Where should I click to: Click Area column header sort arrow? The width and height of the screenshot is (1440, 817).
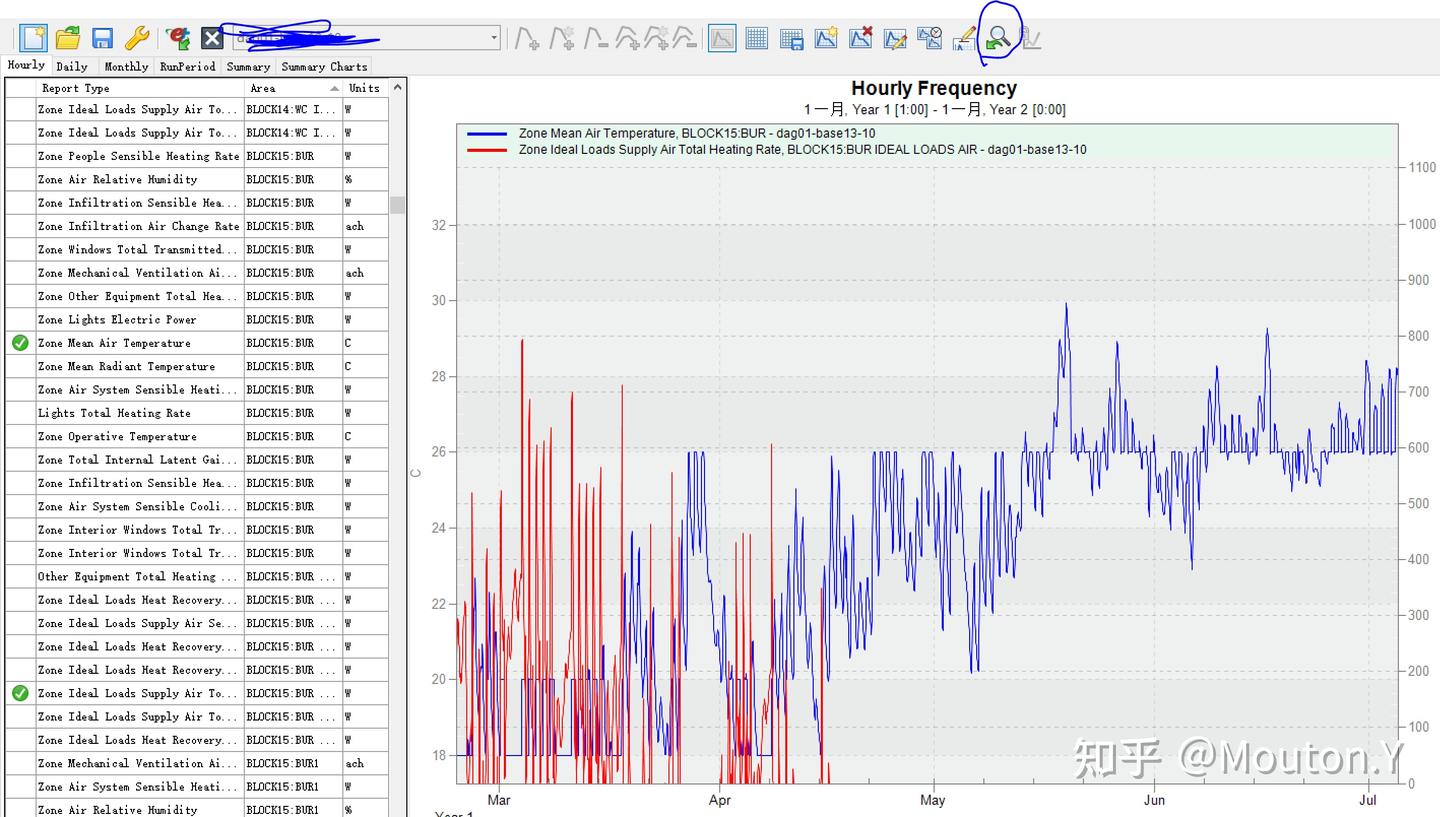pyautogui.click(x=334, y=88)
